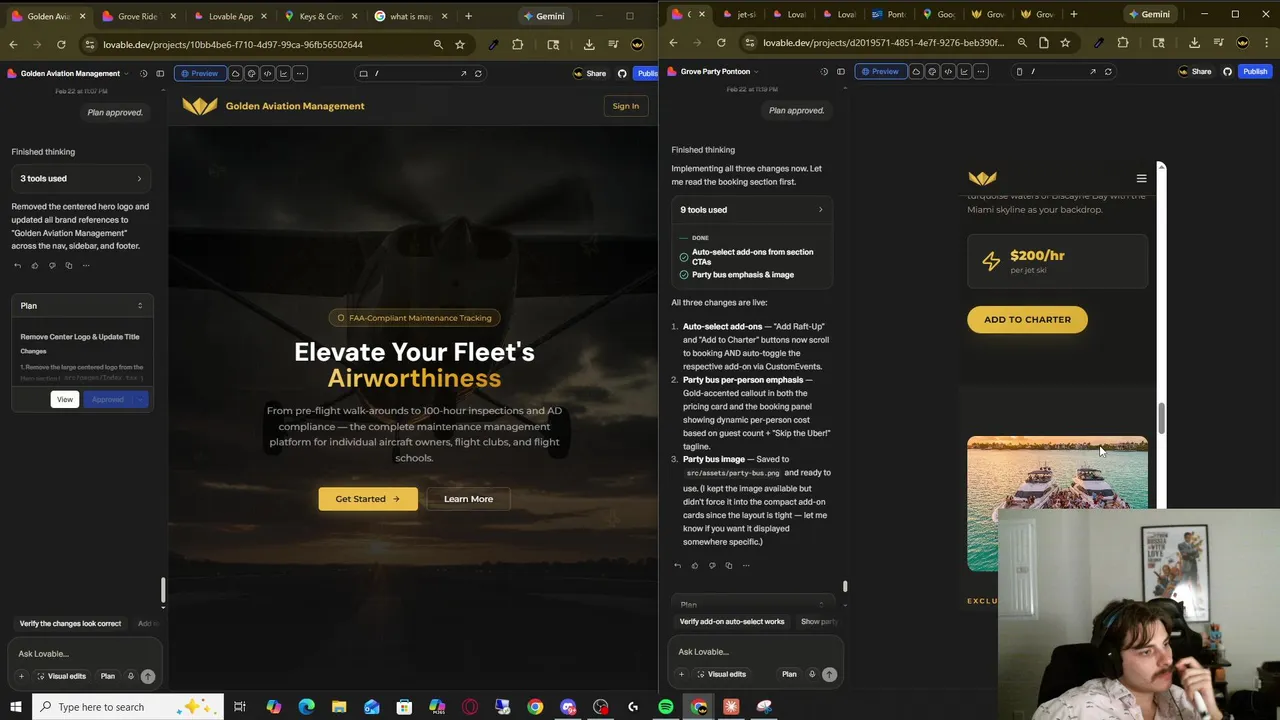Click Golden Aviation chat scrollbar
Viewport: 1280px width, 720px height.
click(x=163, y=590)
